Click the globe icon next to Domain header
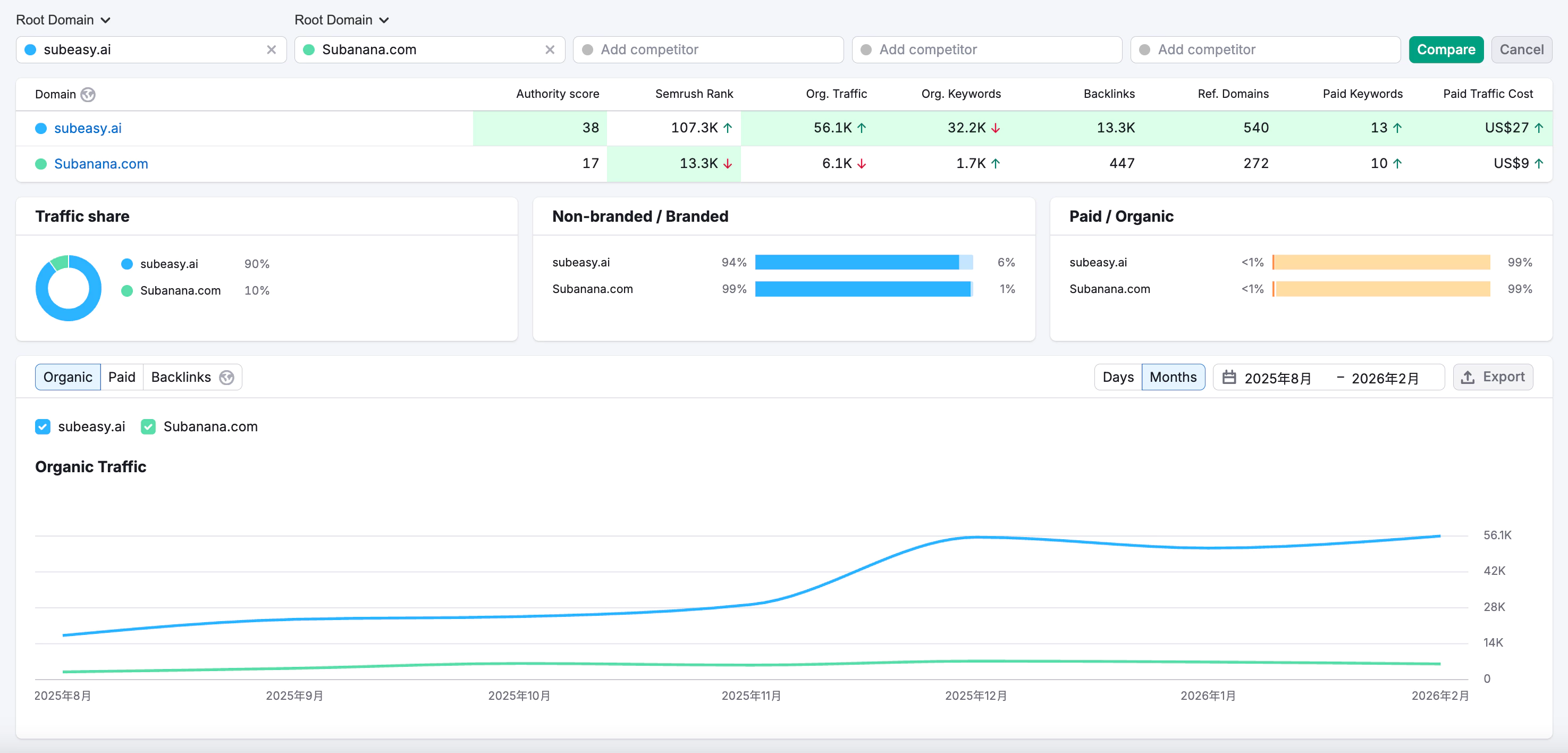1568x753 pixels. 88,95
